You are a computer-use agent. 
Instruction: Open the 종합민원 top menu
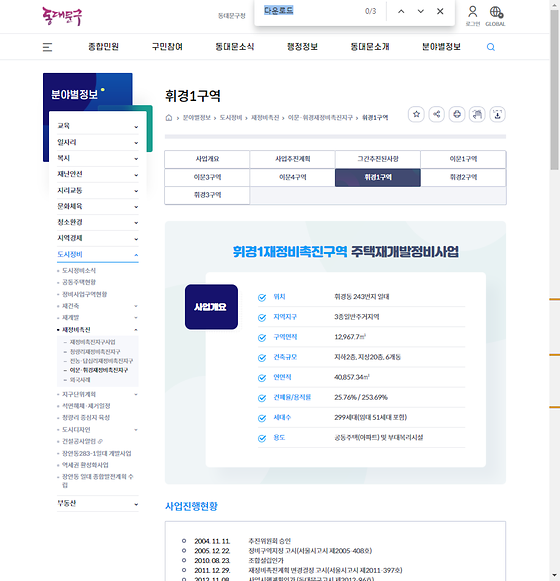coord(103,47)
